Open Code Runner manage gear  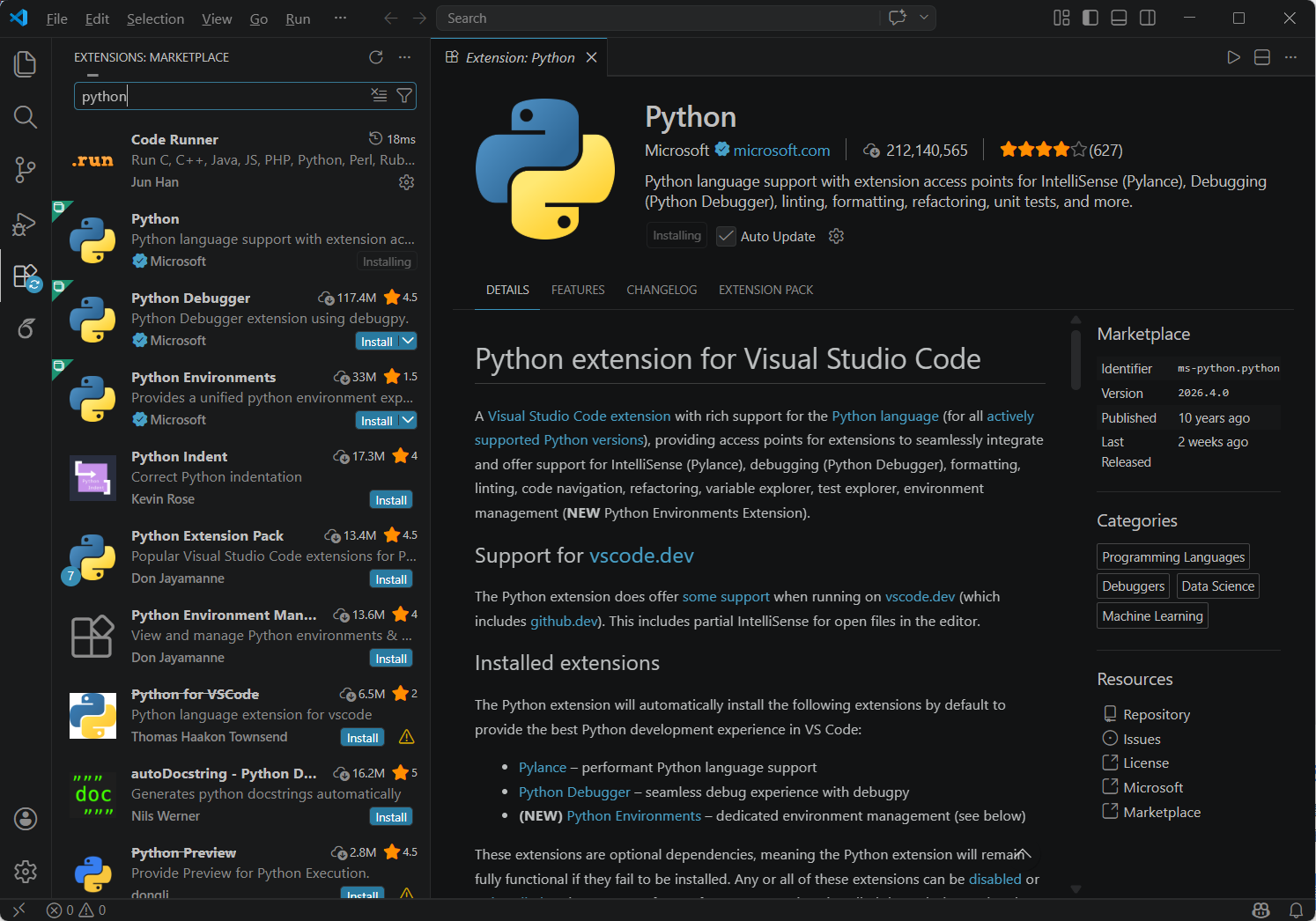point(406,182)
